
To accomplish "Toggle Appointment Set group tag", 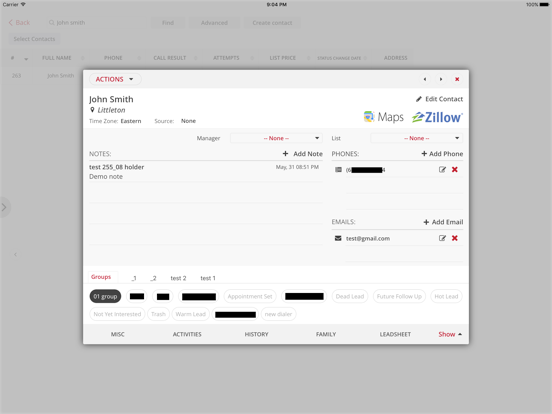I will tap(250, 296).
